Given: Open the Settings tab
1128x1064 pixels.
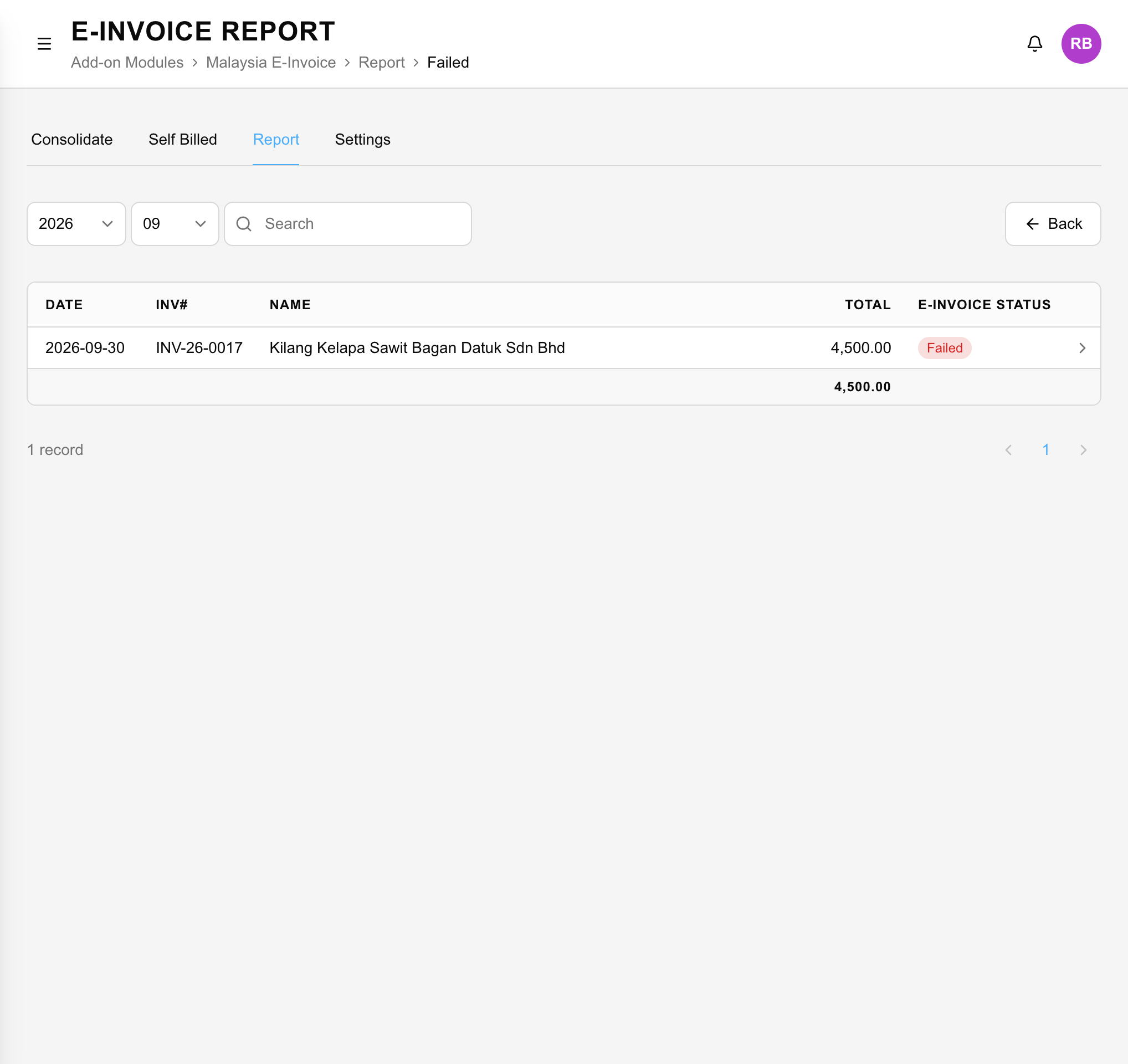Looking at the screenshot, I should (x=362, y=140).
